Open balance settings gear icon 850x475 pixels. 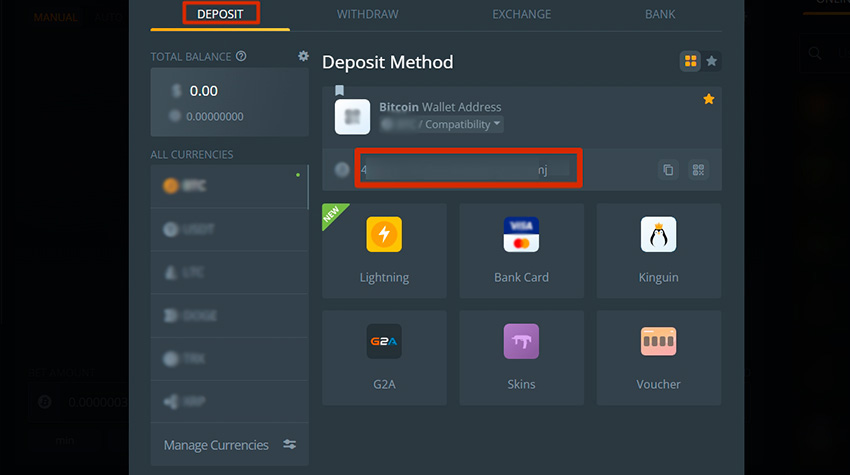303,57
